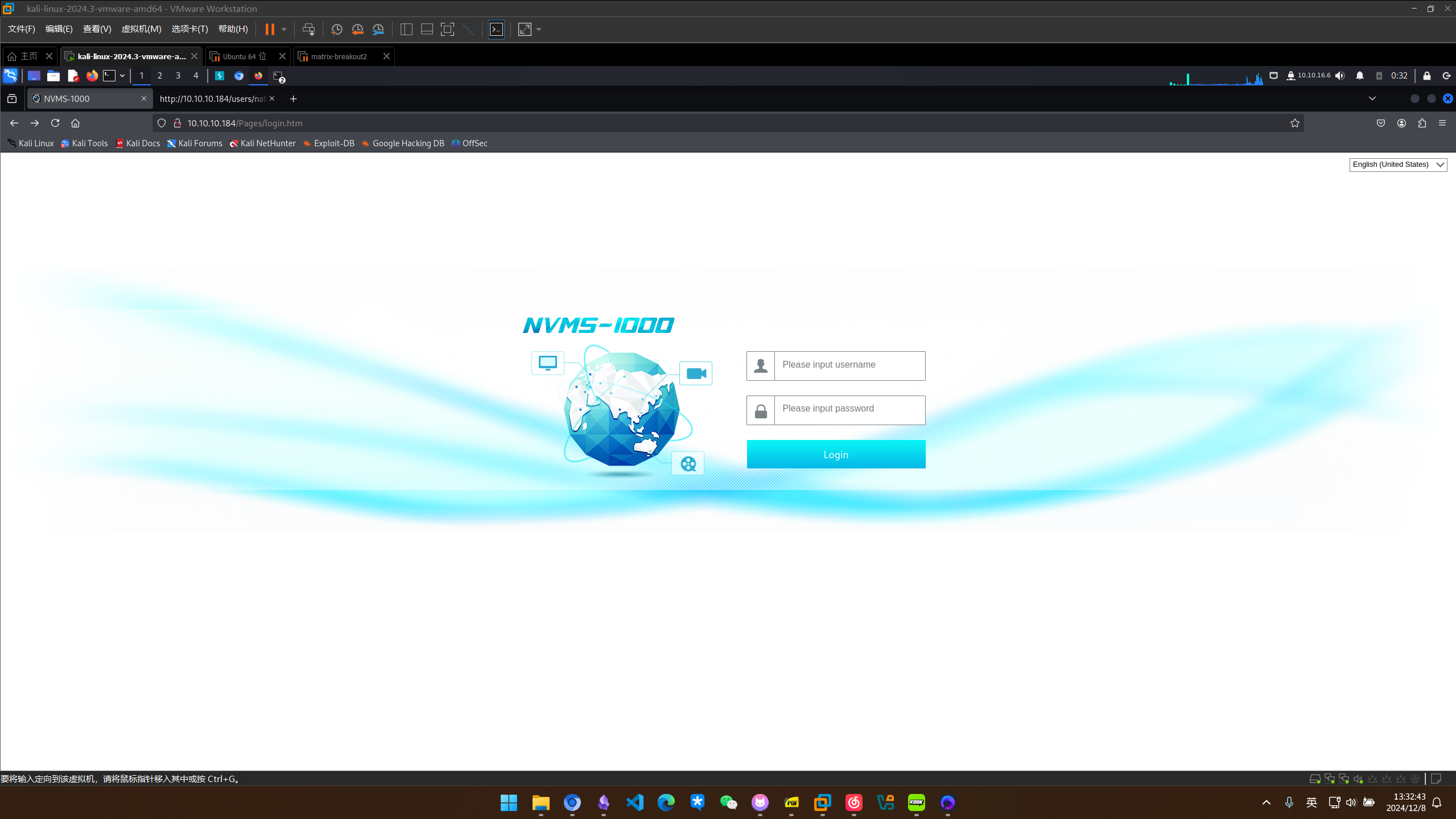
Task: Open the English (United States) language dropdown
Action: click(x=1398, y=164)
